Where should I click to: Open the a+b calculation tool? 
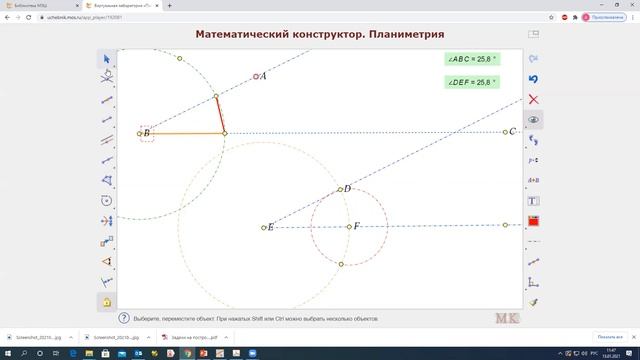(x=533, y=180)
